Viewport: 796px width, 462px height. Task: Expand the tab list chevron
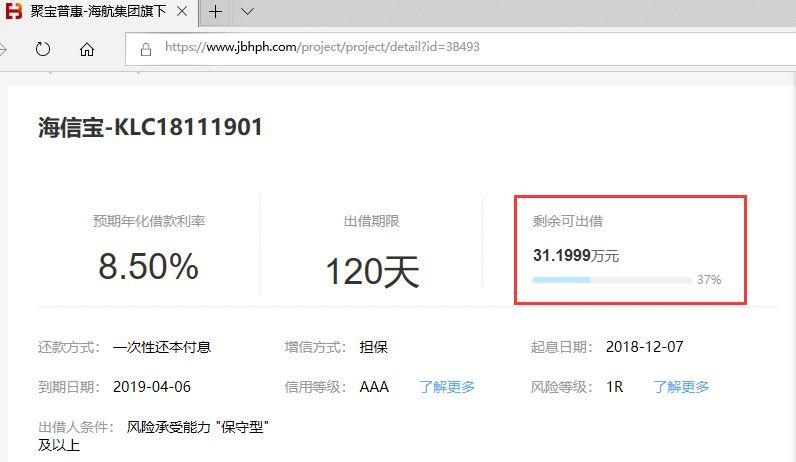(247, 11)
